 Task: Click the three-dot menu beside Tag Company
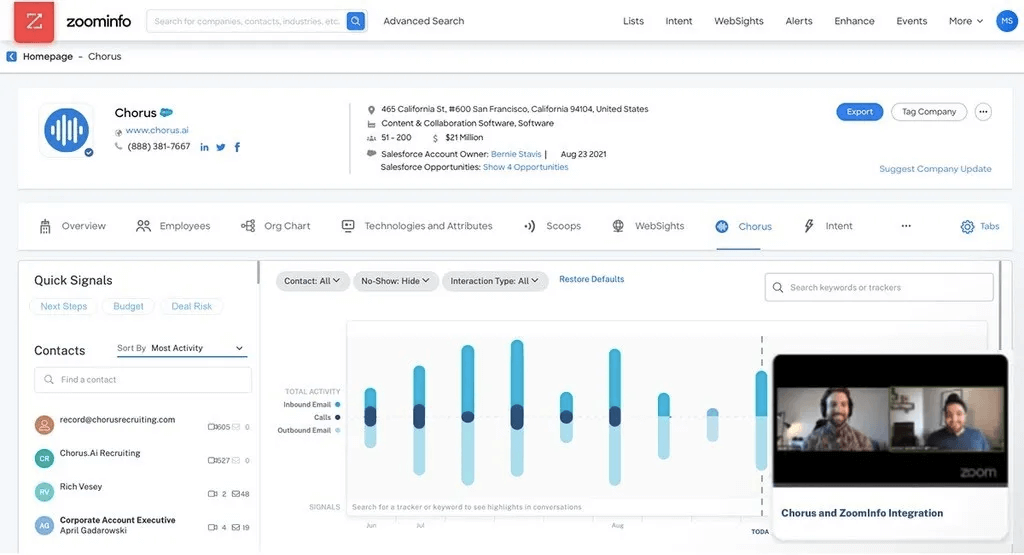pos(983,112)
